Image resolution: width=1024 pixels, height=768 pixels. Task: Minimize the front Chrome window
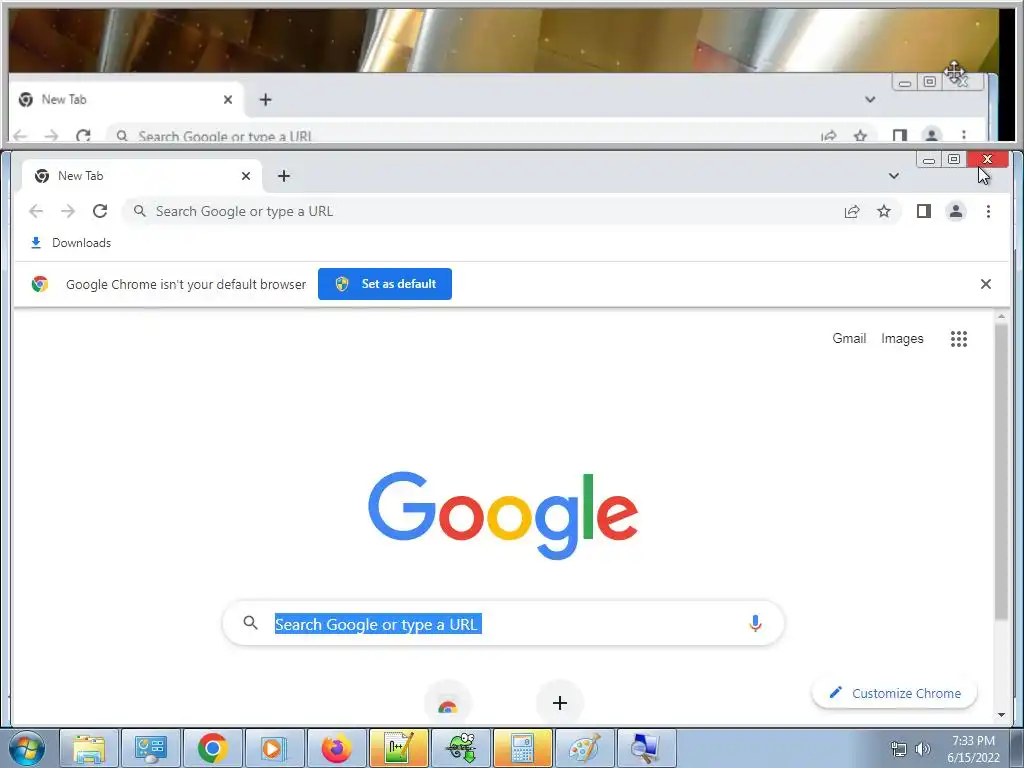(929, 159)
